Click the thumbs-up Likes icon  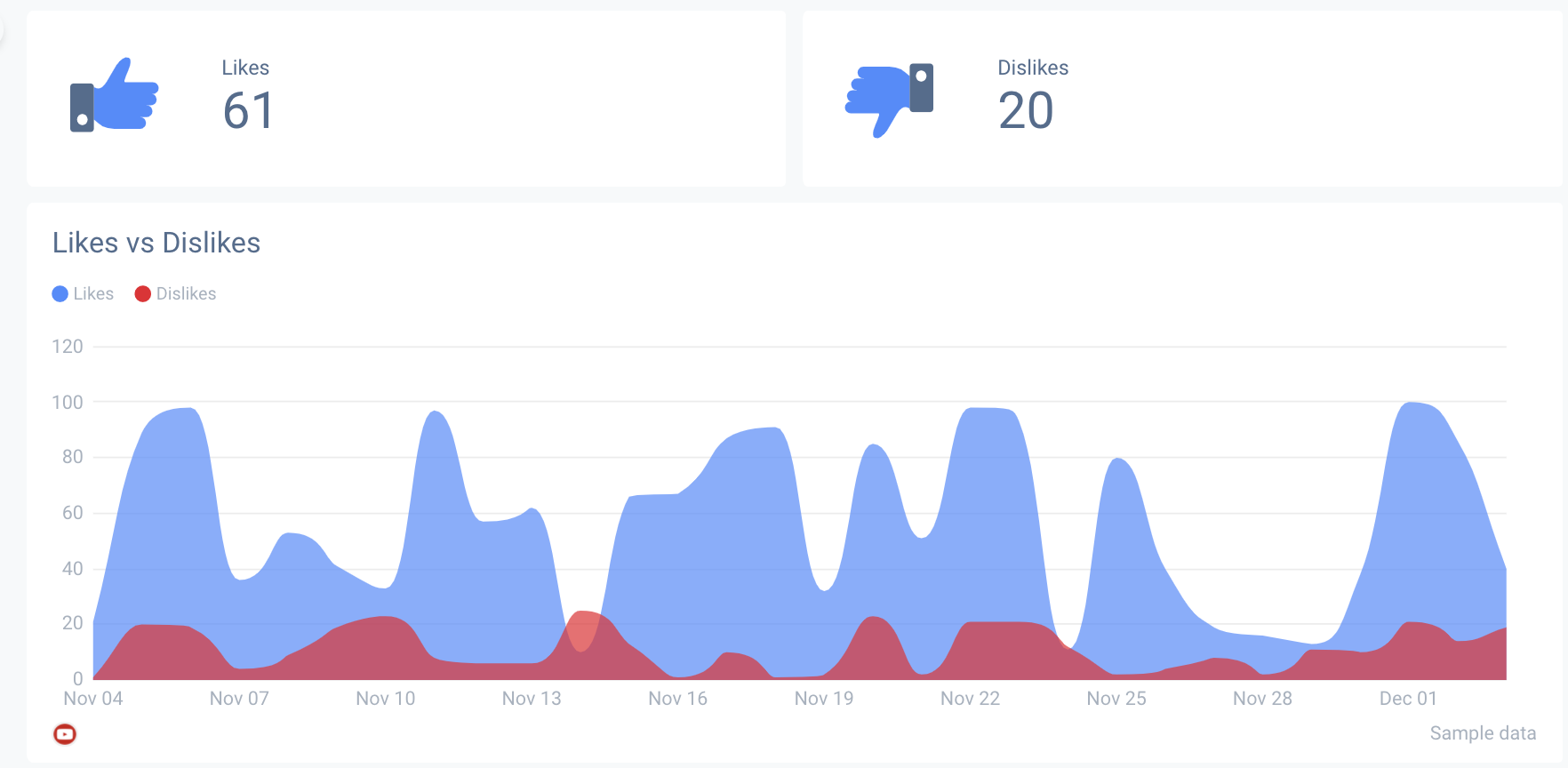tap(114, 95)
